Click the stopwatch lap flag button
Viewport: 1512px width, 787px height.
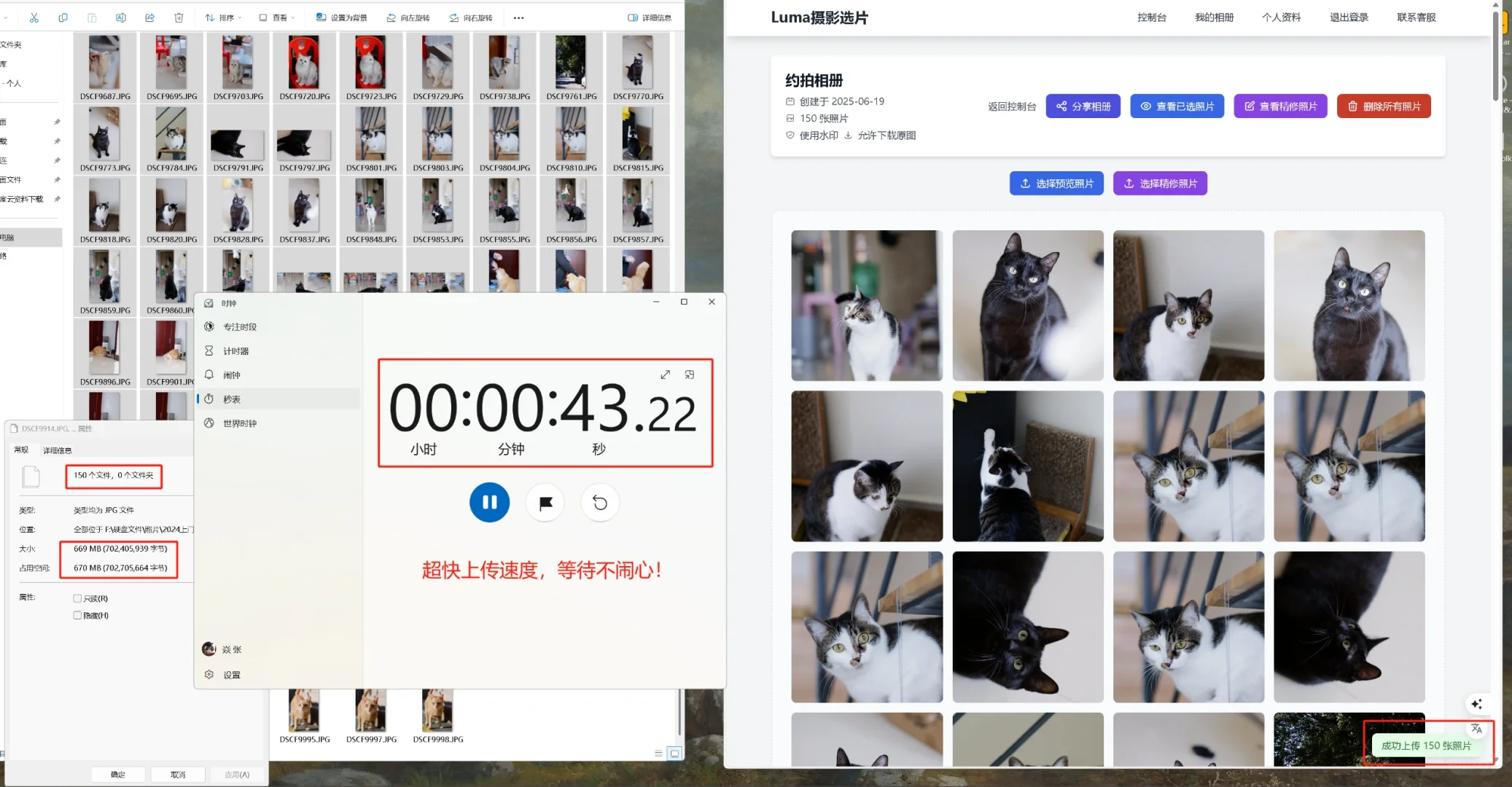click(x=545, y=503)
